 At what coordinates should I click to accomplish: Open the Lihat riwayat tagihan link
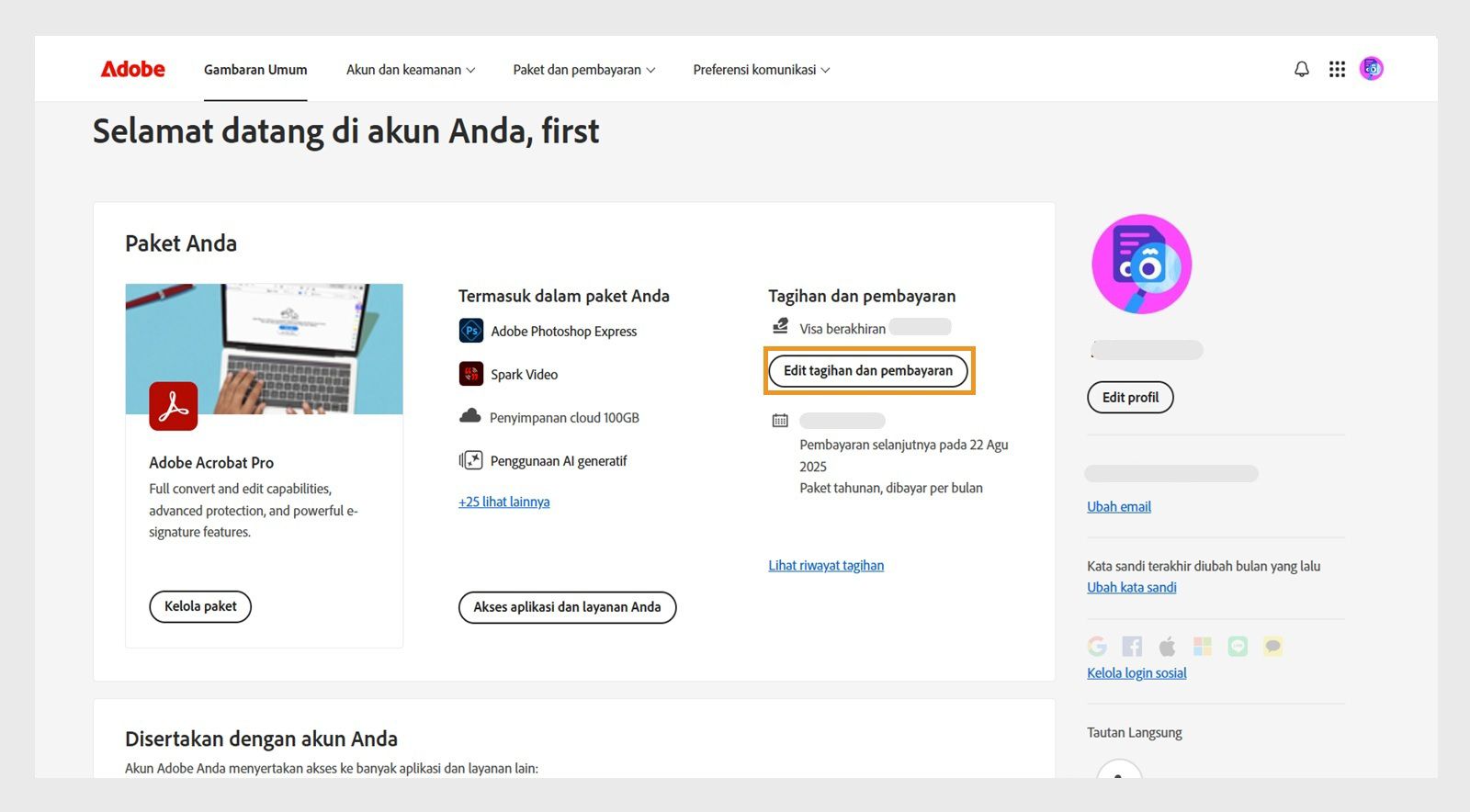coord(826,565)
